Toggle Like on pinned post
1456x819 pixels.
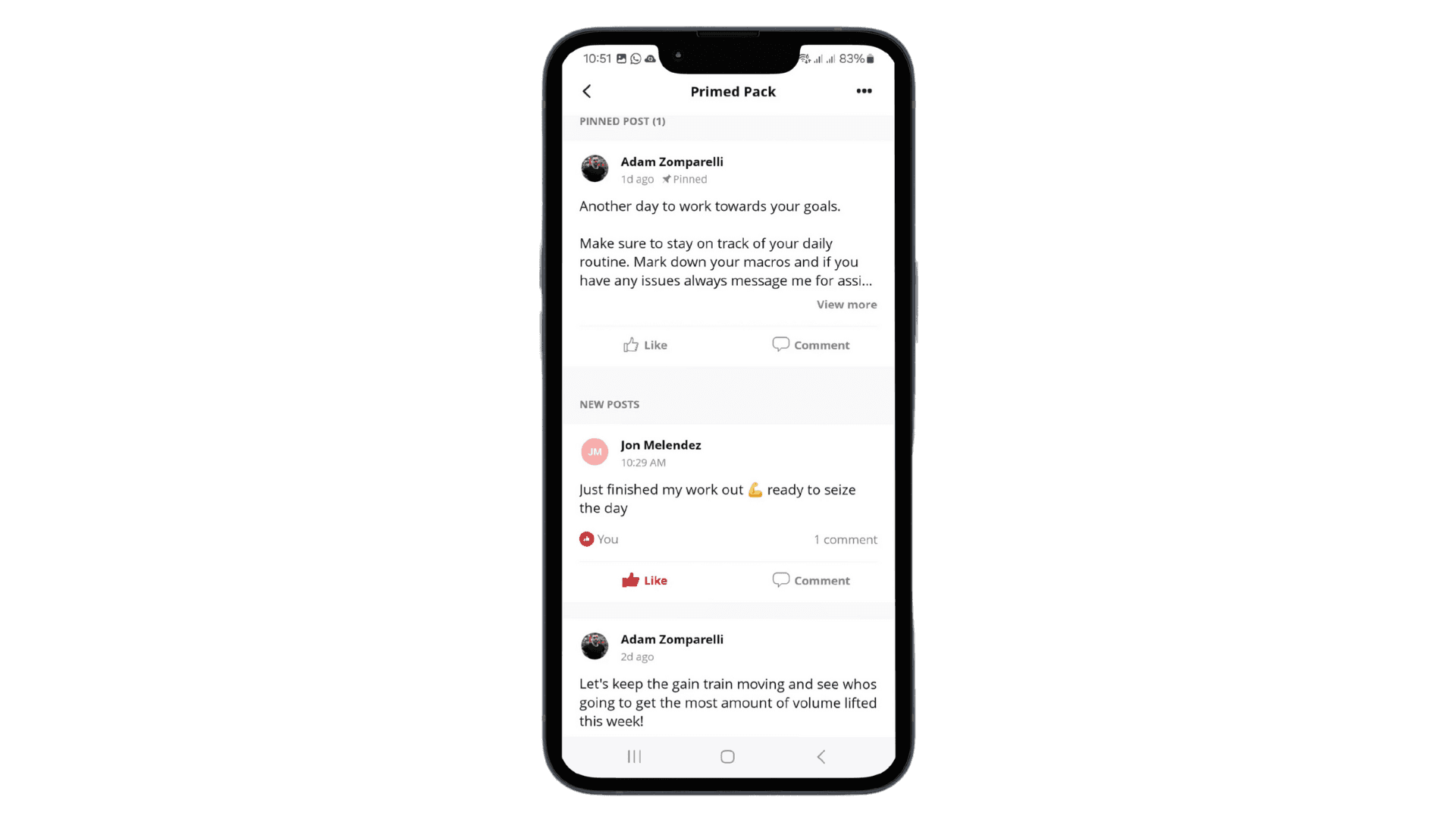(645, 344)
